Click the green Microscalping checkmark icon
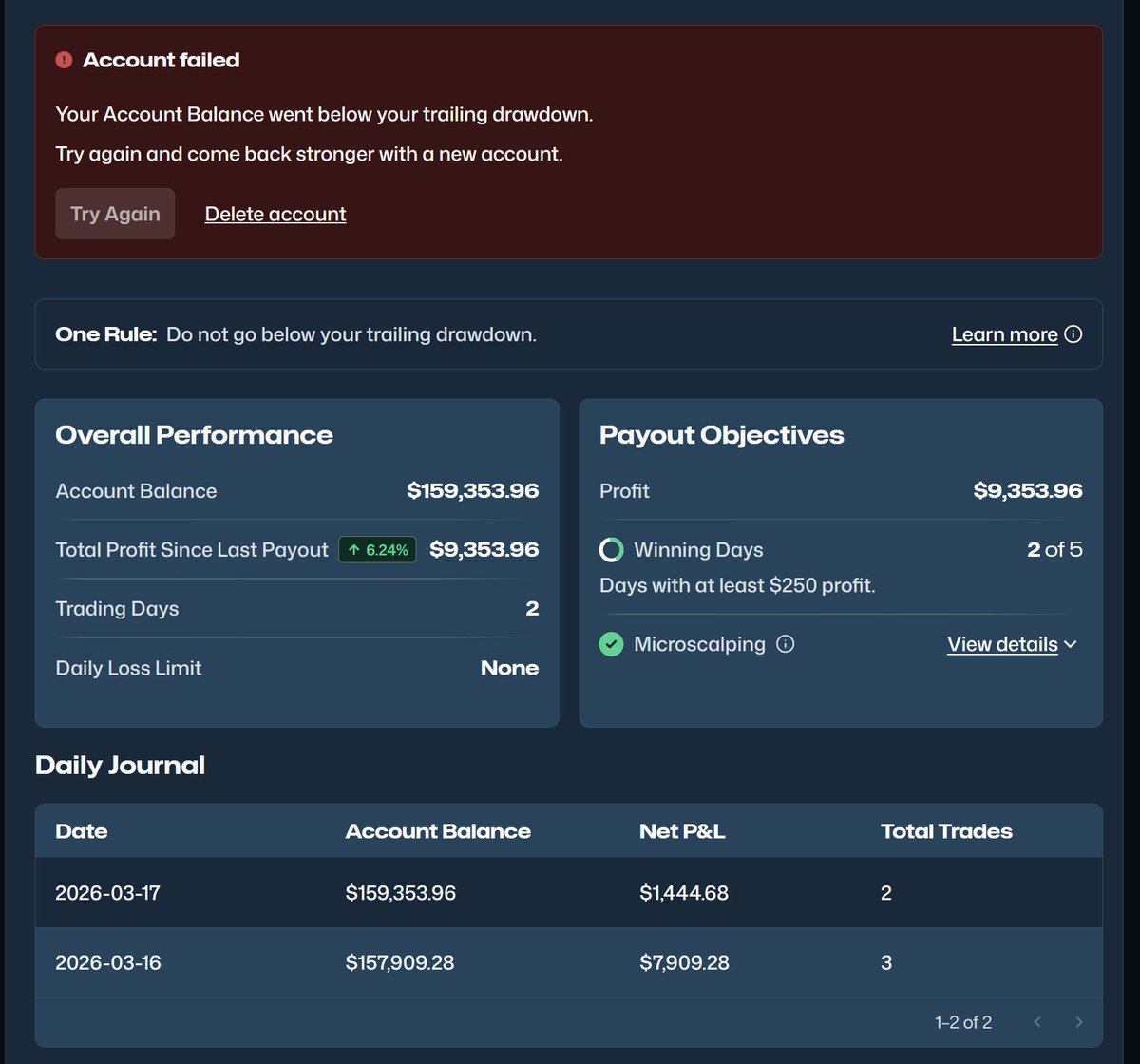Screen dimensions: 1140x1064 click(611, 644)
